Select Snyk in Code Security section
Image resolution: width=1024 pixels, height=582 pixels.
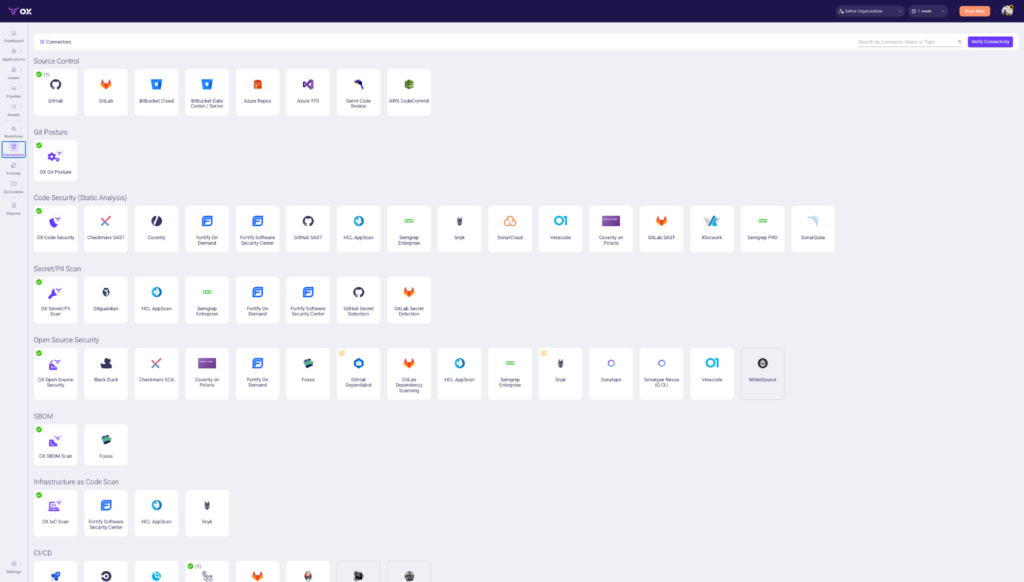click(x=459, y=229)
